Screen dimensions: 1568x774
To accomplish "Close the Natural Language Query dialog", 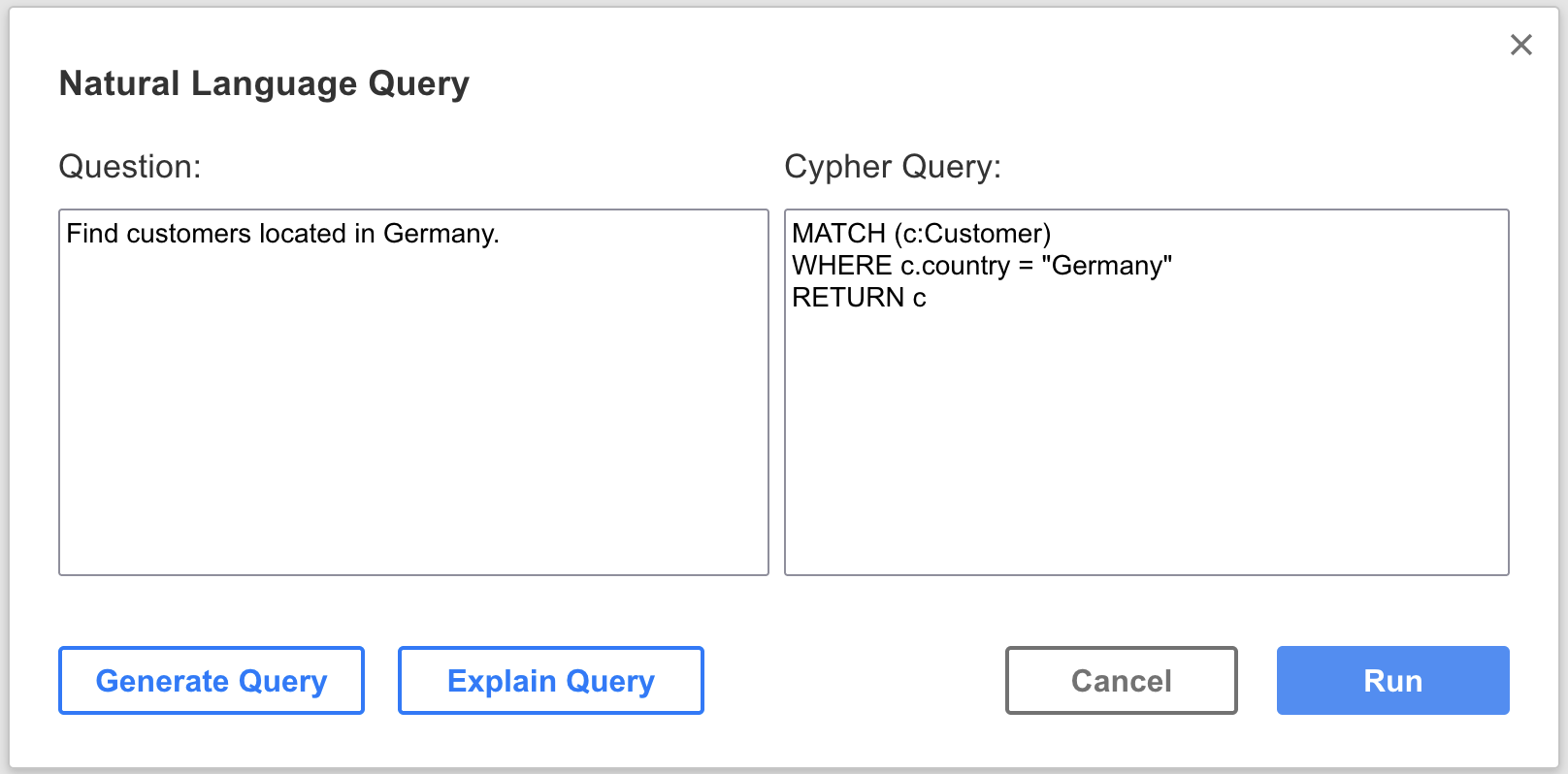I will click(1520, 45).
